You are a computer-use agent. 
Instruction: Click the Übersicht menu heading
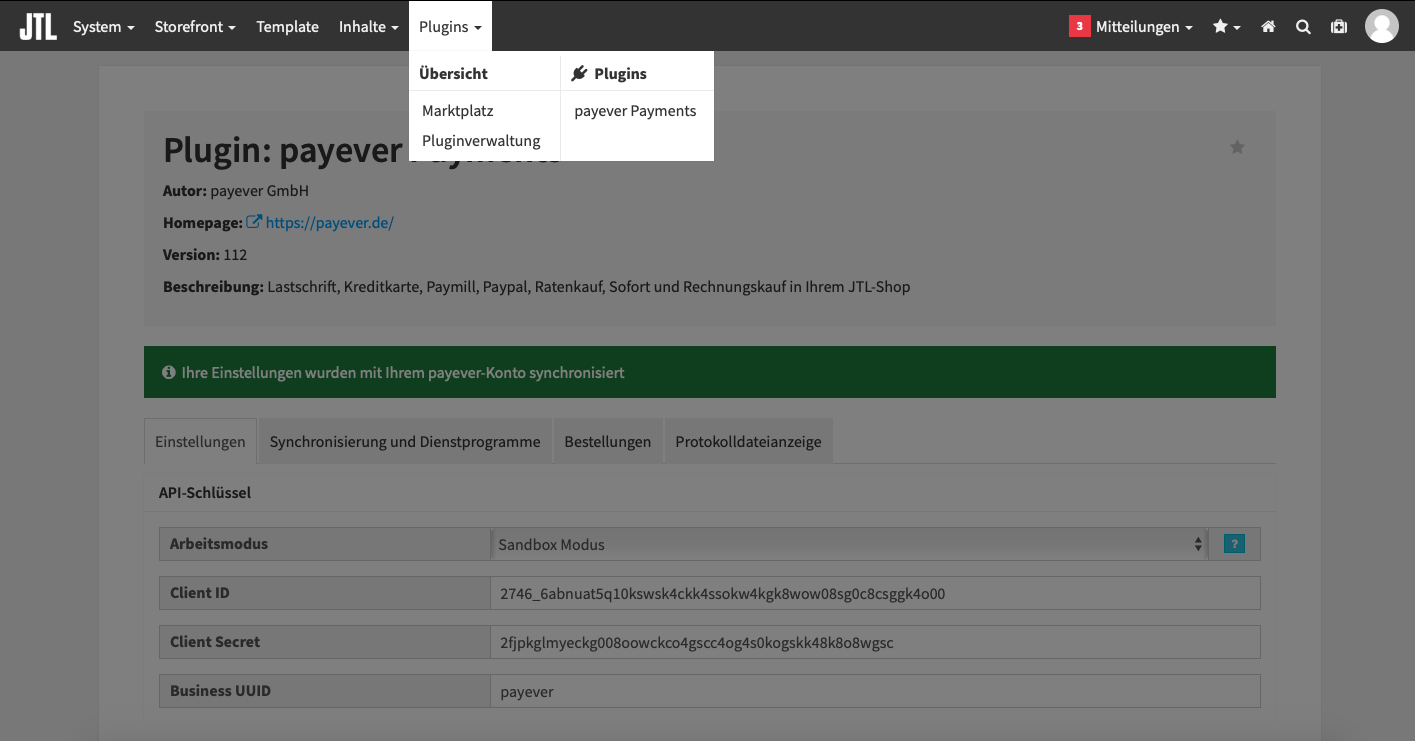tap(454, 73)
